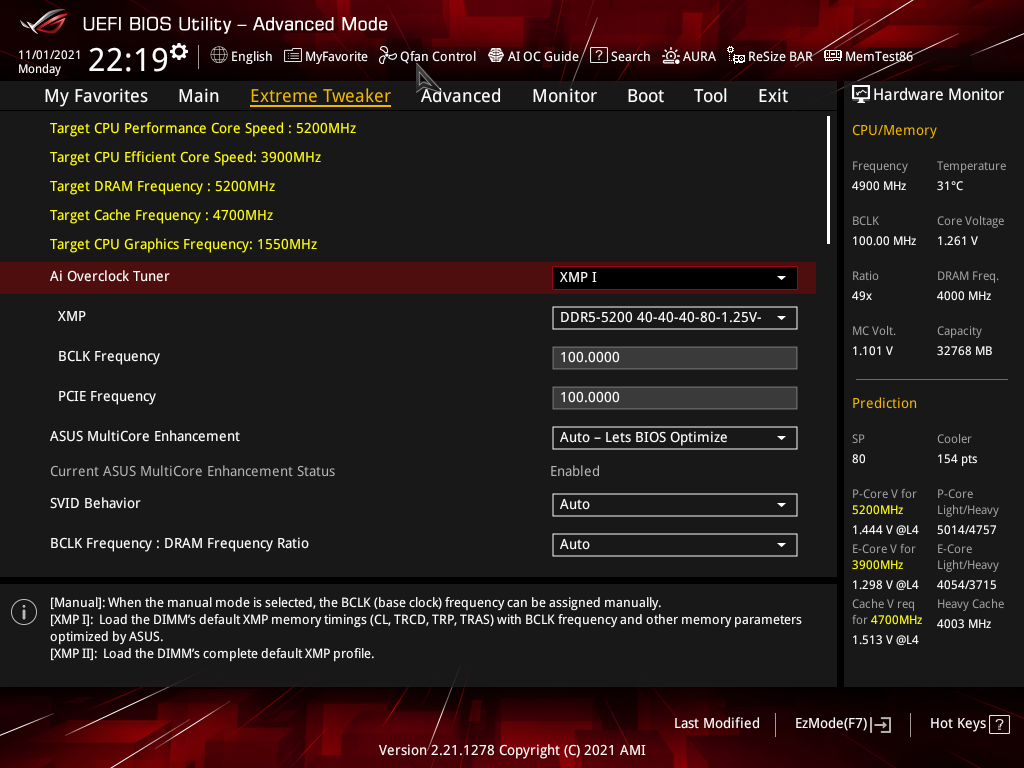Viewport: 1024px width, 768px height.
Task: Click the SVID Behavior label
Action: pyautogui.click(x=95, y=504)
